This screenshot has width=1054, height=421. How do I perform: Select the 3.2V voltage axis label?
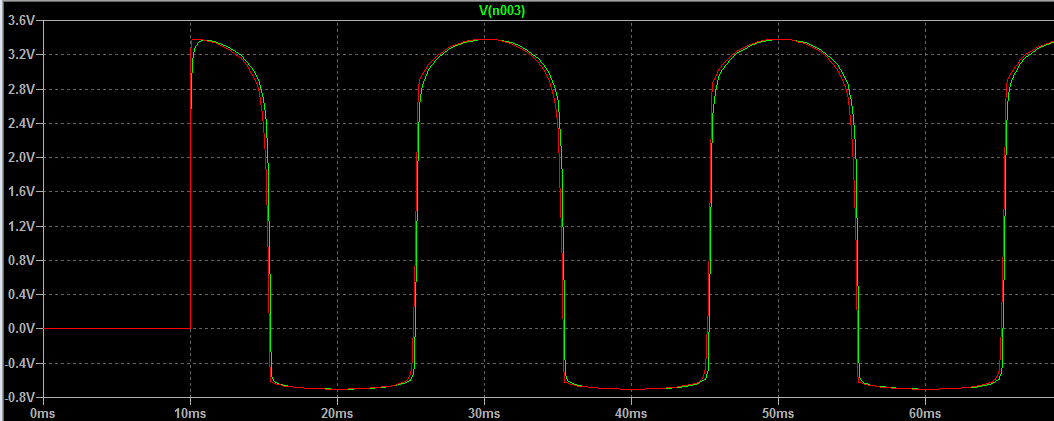pos(20,55)
